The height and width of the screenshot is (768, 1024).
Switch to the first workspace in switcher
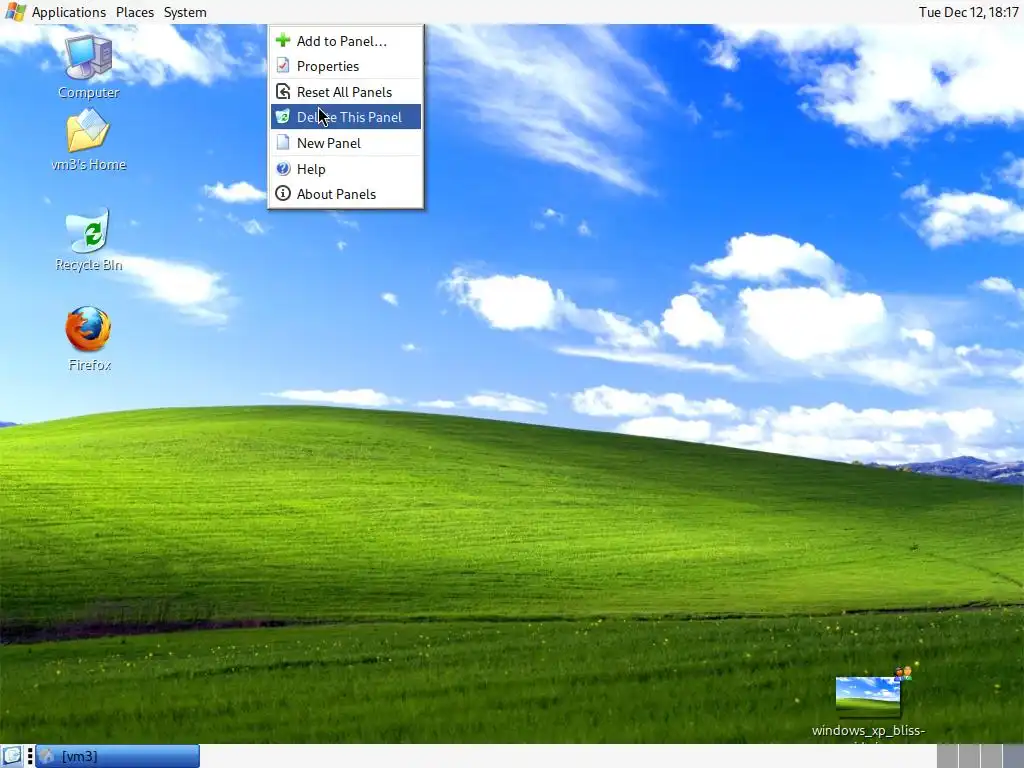tap(947, 756)
